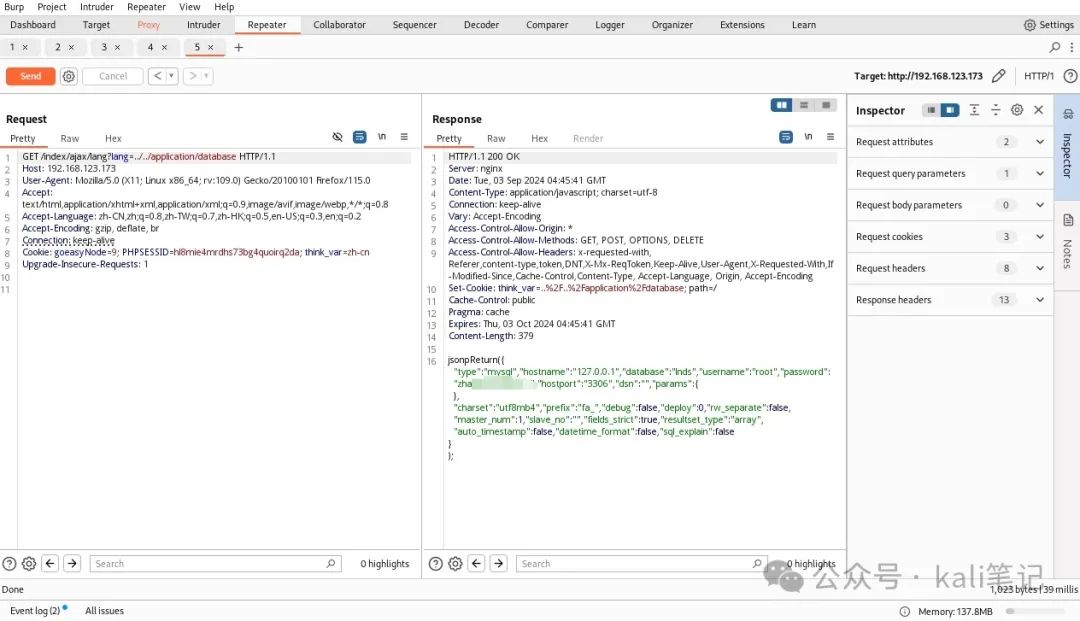Select Notes side tab
Screen dimensions: 1080x621
pos(1067,242)
